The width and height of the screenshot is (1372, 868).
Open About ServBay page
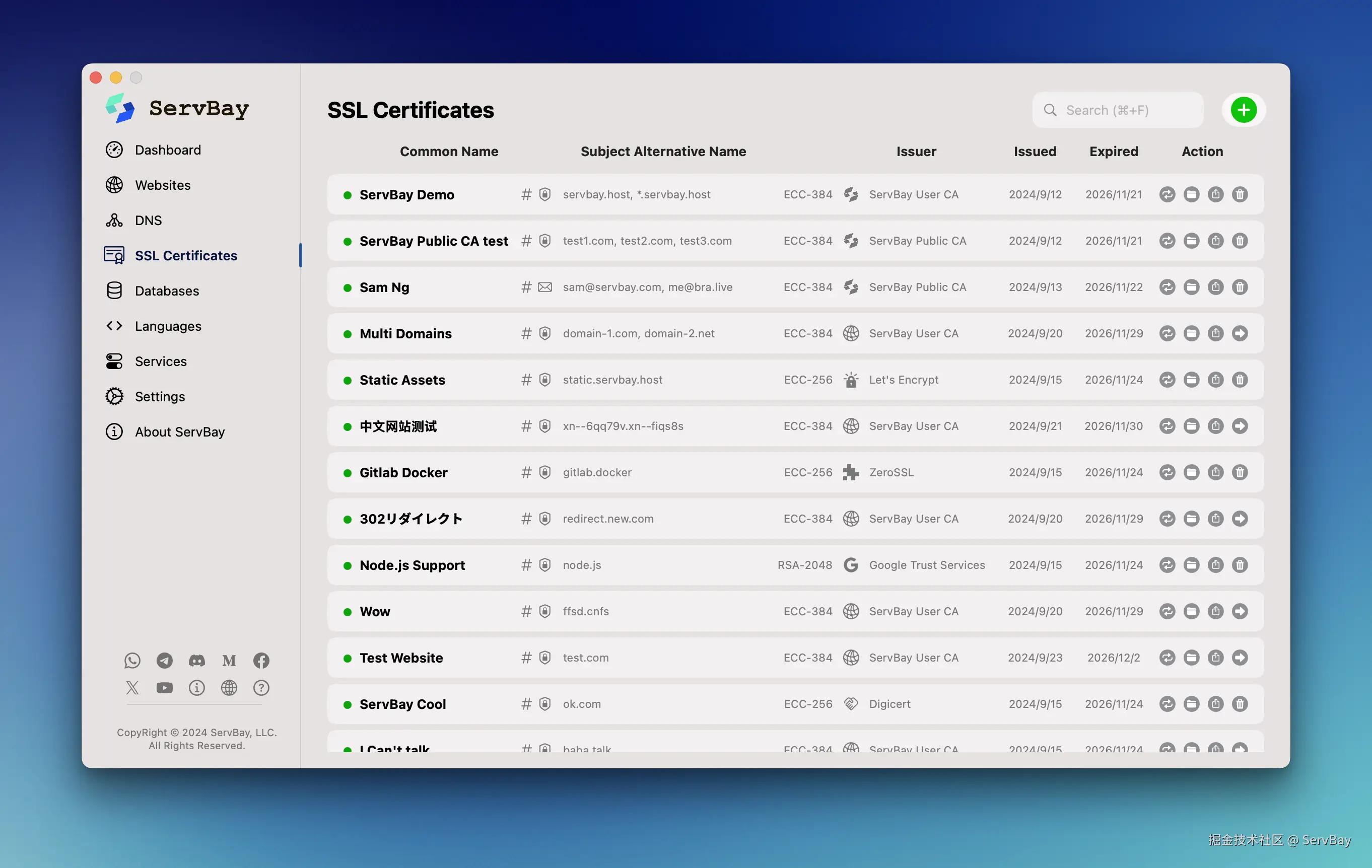(179, 431)
